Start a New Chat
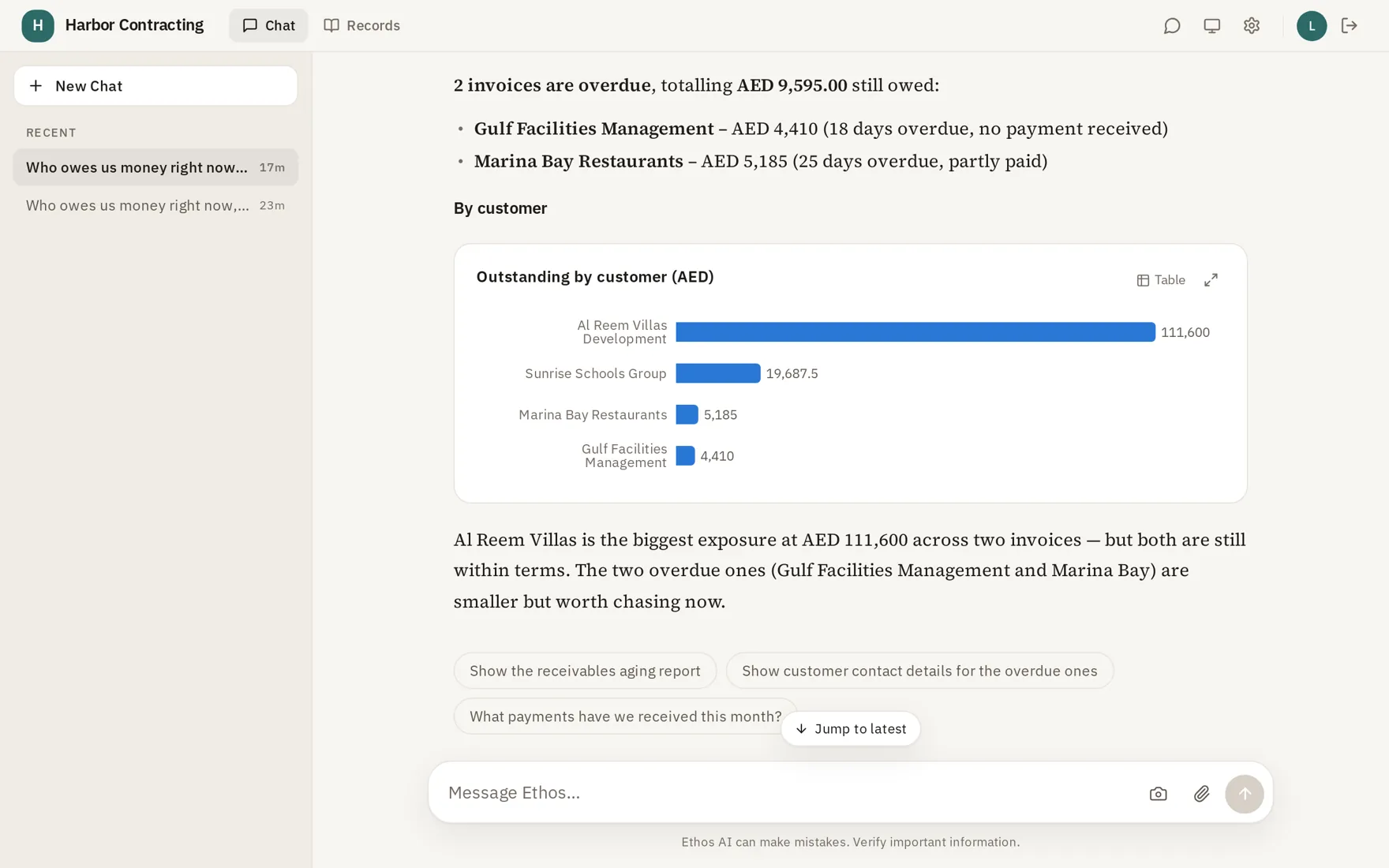Screen dimensions: 1389x868 [x=155, y=86]
